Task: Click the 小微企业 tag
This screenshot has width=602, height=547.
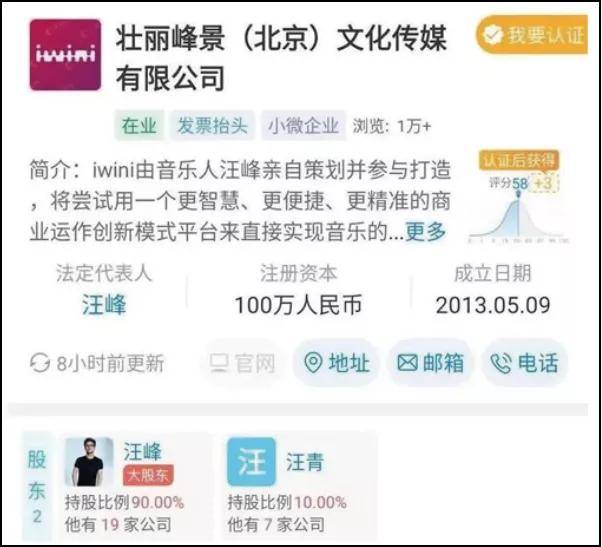Action: pos(303,126)
